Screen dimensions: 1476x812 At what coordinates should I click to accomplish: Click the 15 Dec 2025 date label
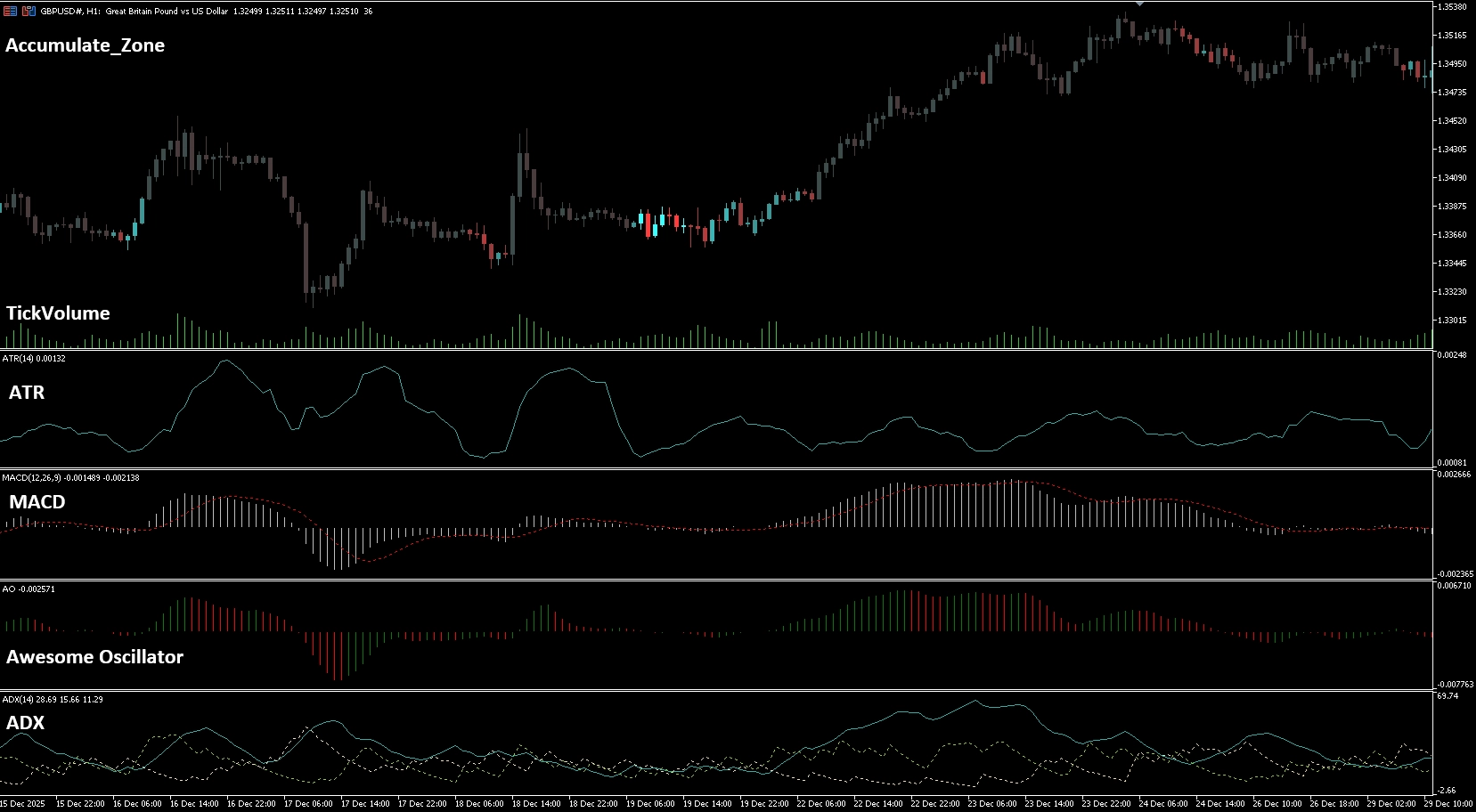[x=23, y=804]
